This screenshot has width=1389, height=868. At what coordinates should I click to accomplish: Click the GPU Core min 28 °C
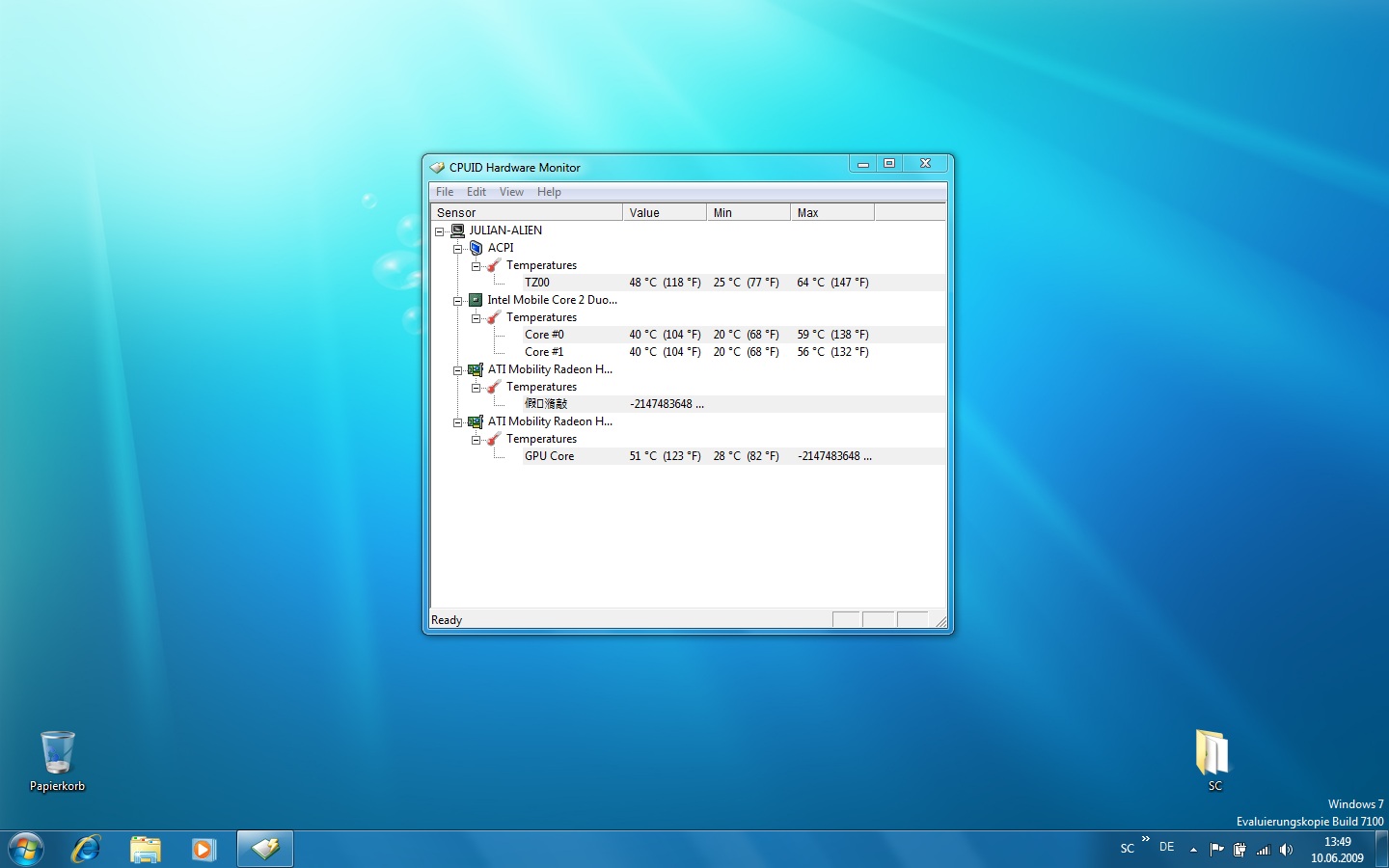point(746,456)
